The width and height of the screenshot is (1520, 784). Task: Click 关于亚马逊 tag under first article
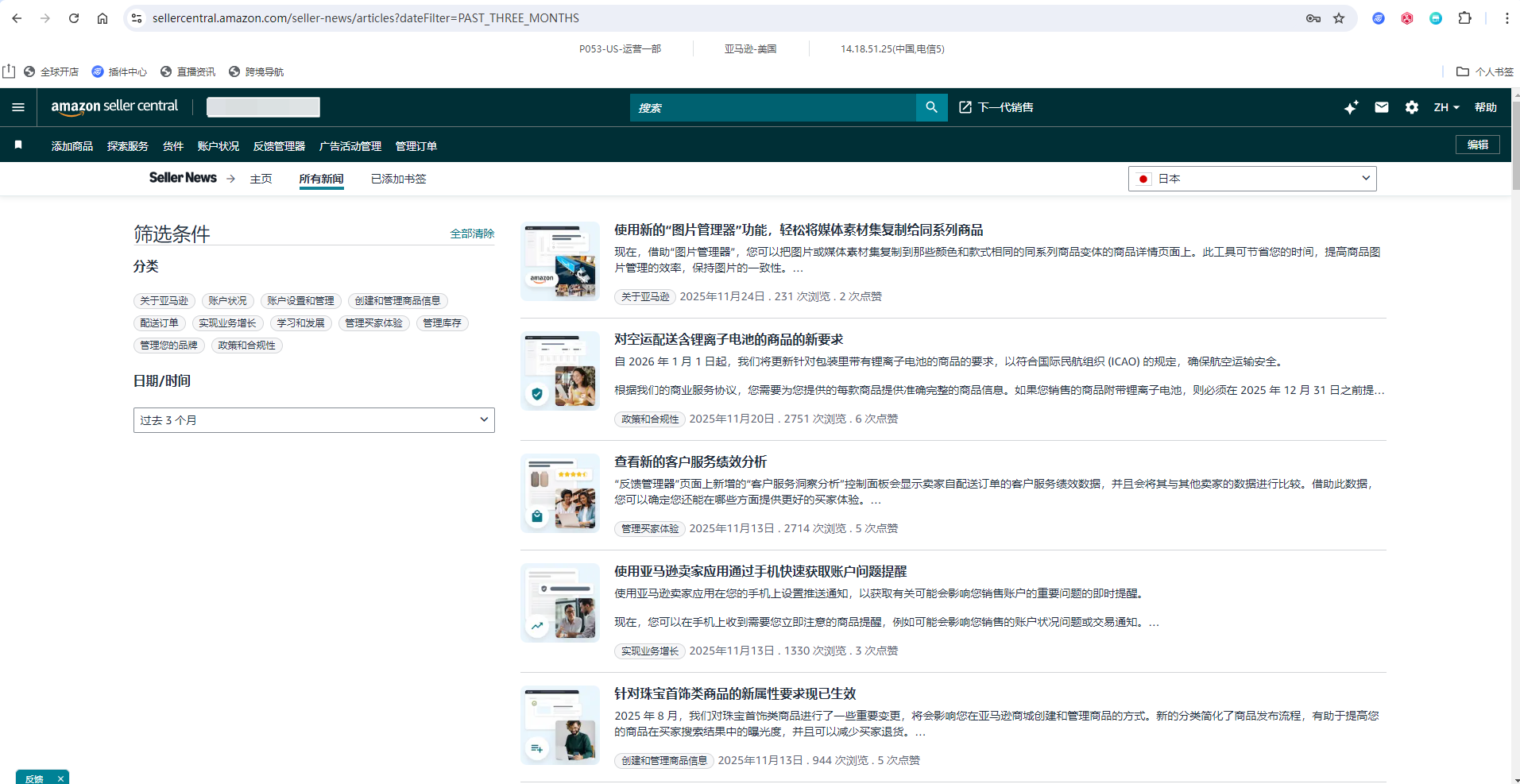pyautogui.click(x=644, y=296)
